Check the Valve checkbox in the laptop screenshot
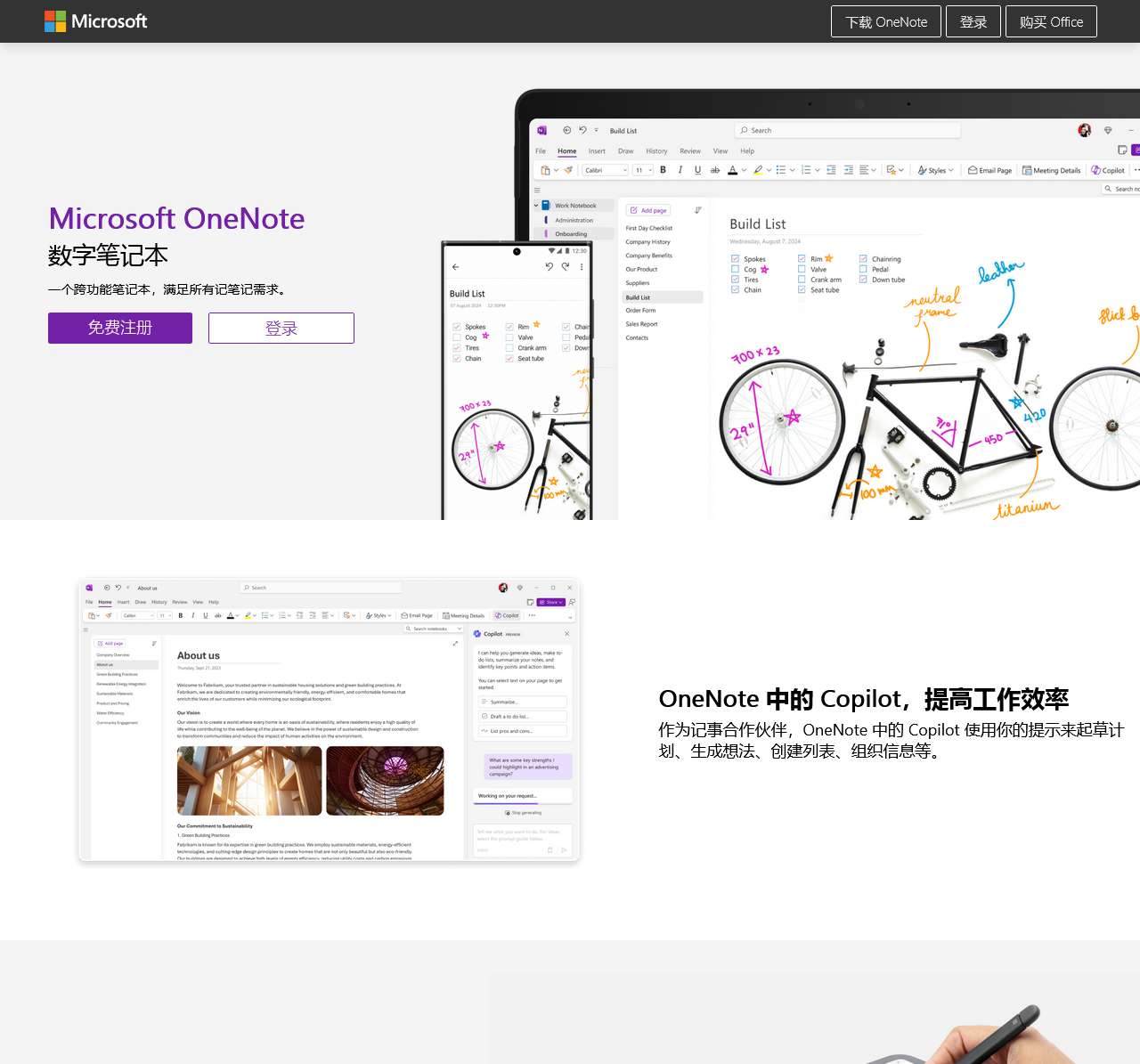This screenshot has width=1140, height=1064. tap(802, 269)
